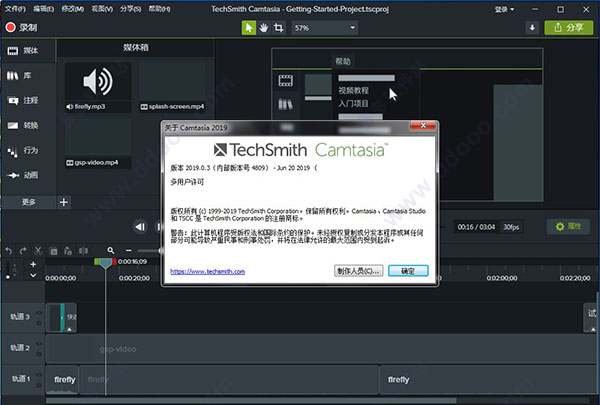This screenshot has height=405, width=600.
Task: Toggle the eye visibility of track 轨道 2
Action: pyautogui.click(x=39, y=344)
